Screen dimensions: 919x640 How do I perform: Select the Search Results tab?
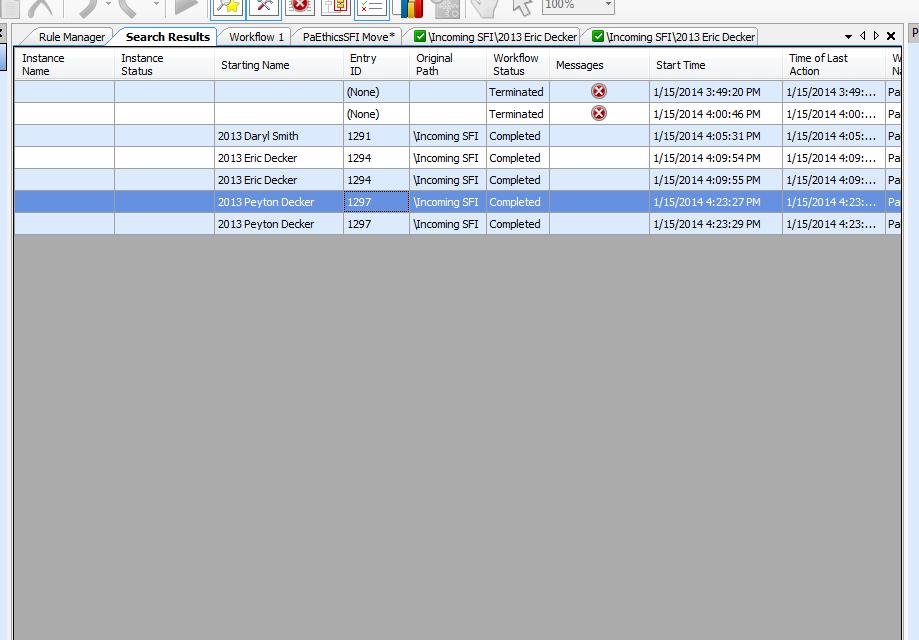[x=168, y=37]
